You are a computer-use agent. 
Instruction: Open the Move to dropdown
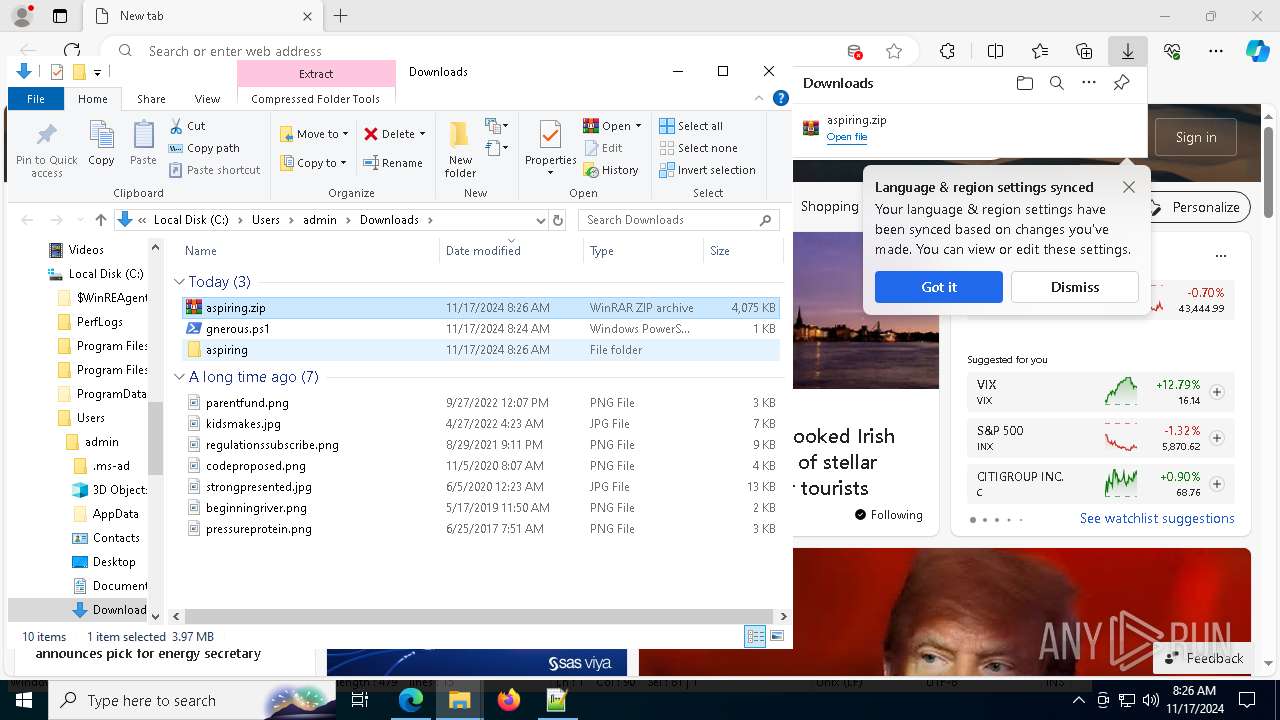pos(314,134)
